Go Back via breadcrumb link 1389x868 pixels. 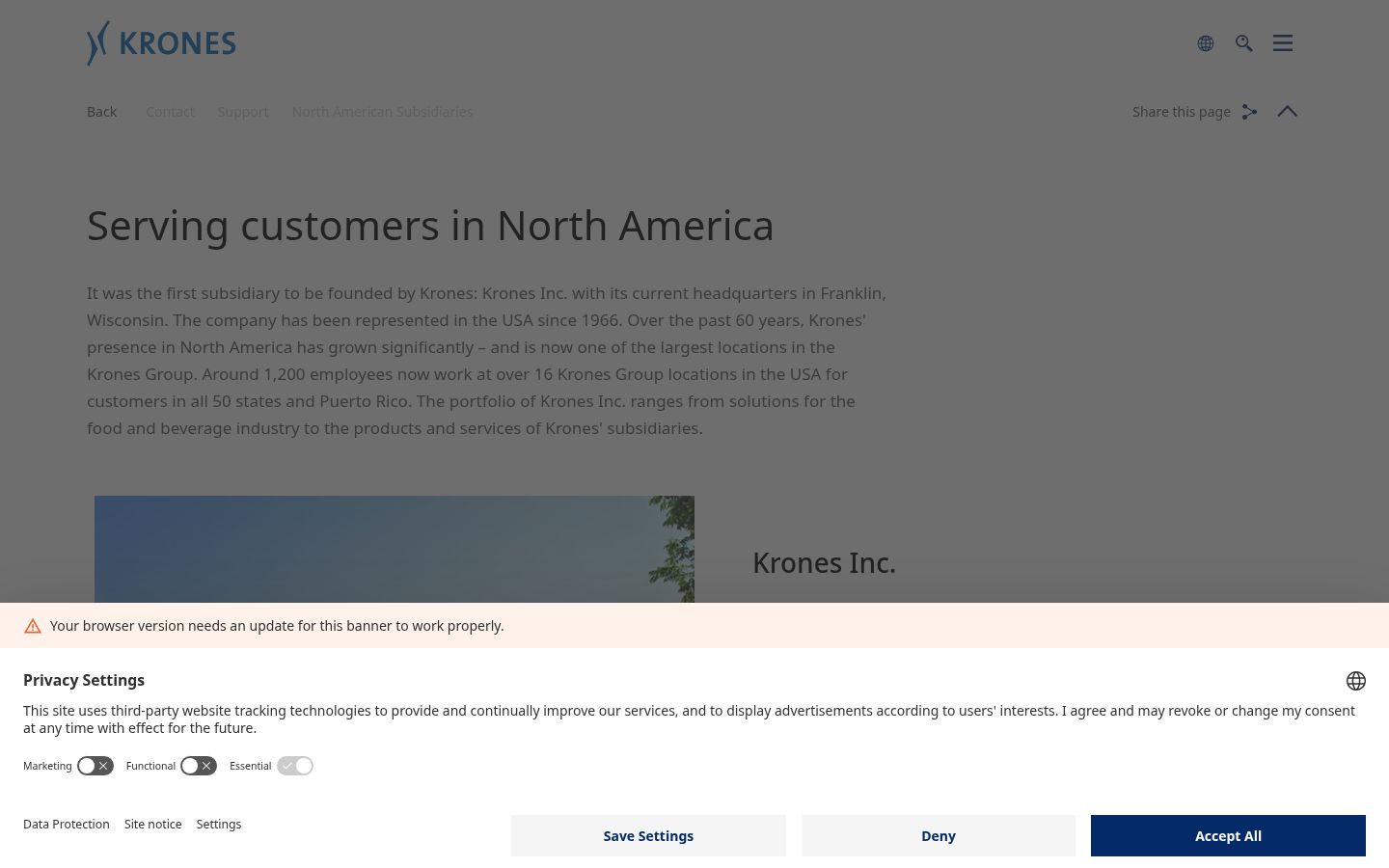click(x=101, y=112)
